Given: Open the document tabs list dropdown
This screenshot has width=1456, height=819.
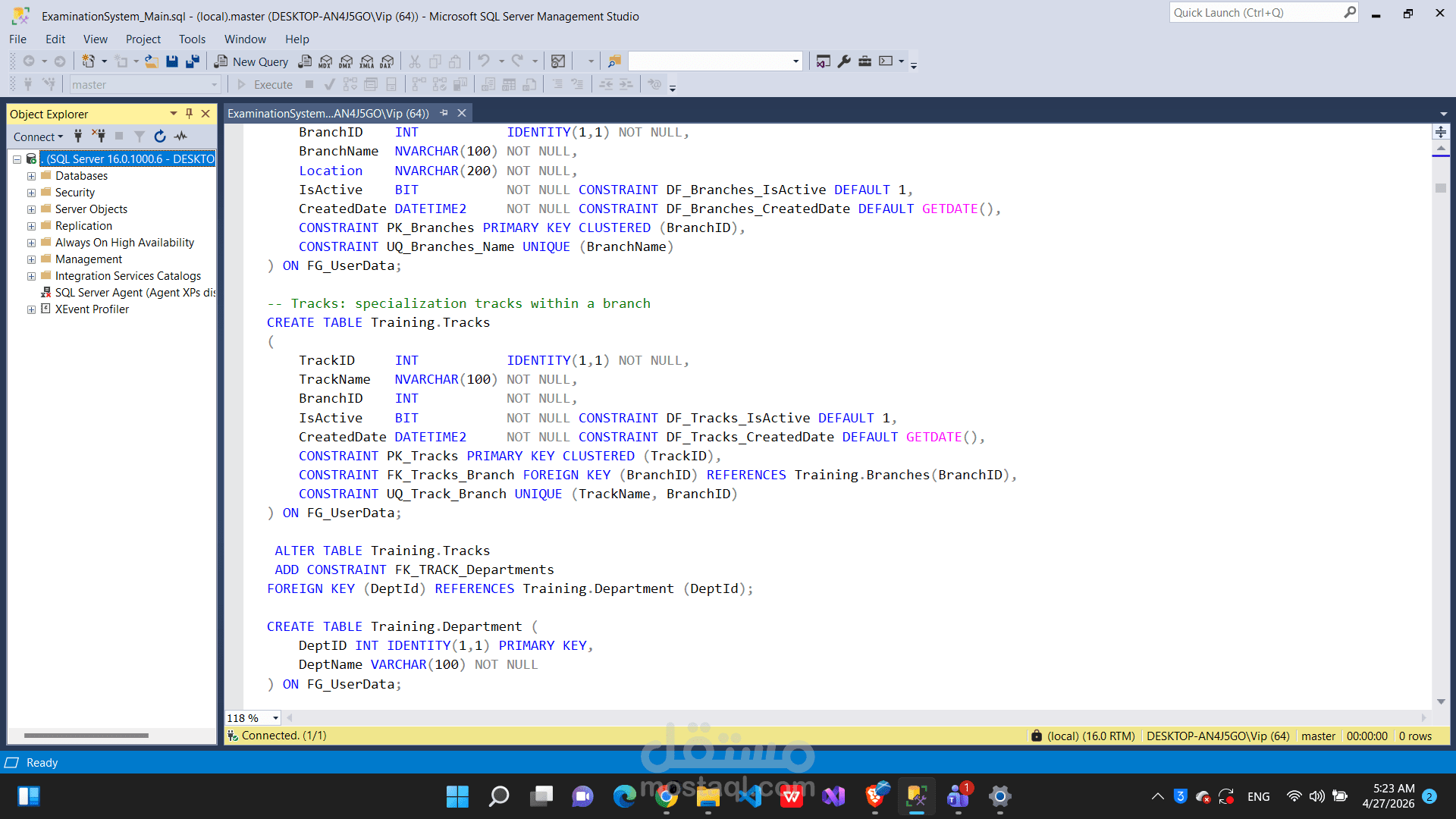Looking at the screenshot, I should 1443,114.
